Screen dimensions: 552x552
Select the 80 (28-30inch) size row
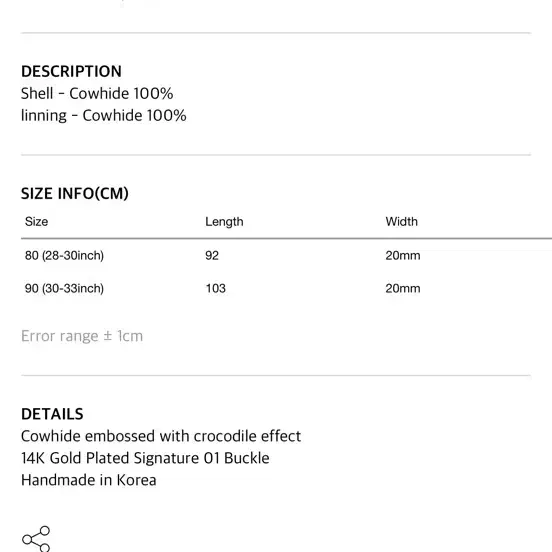287,256
